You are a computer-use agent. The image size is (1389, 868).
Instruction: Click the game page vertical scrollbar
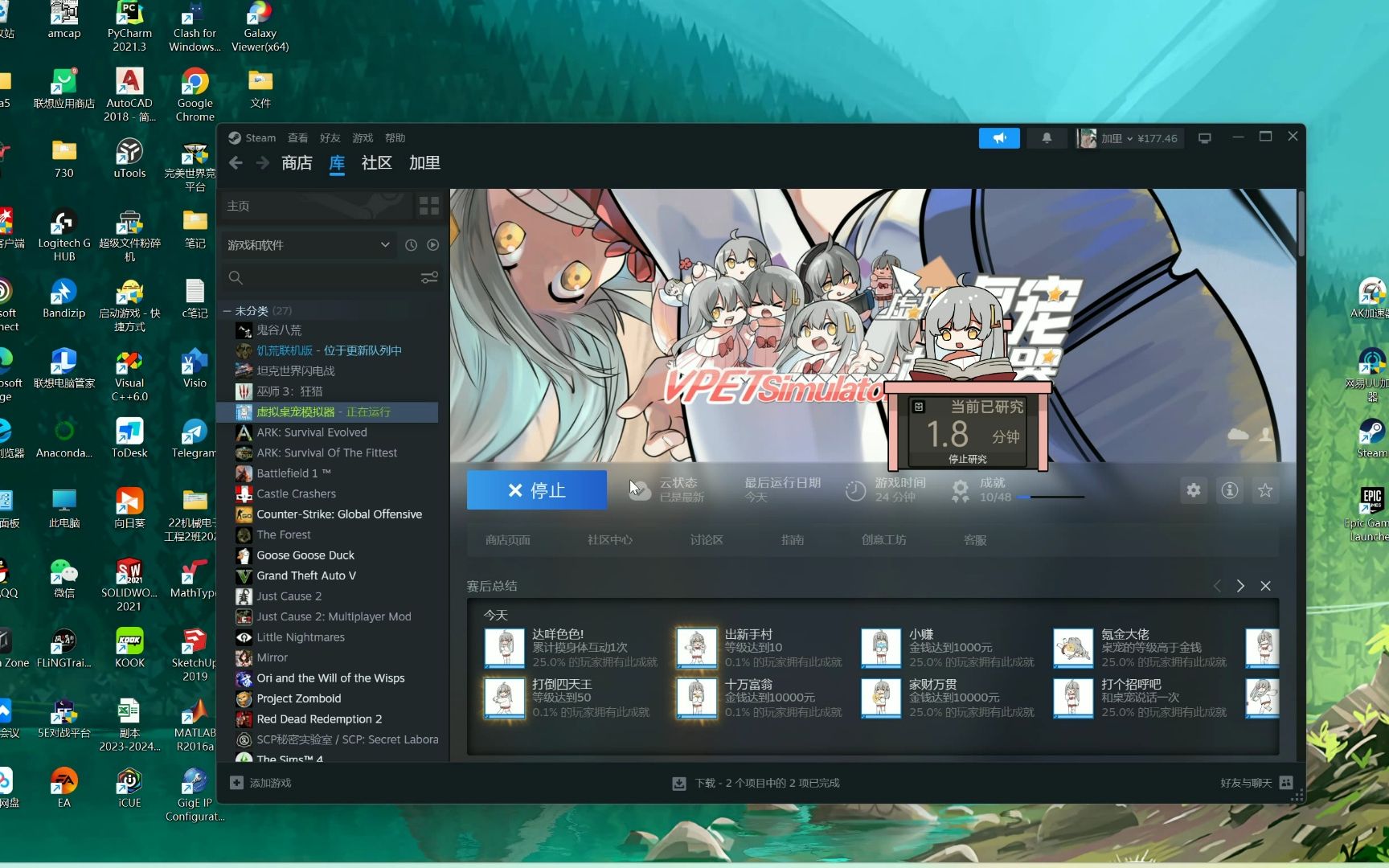pyautogui.click(x=1301, y=225)
